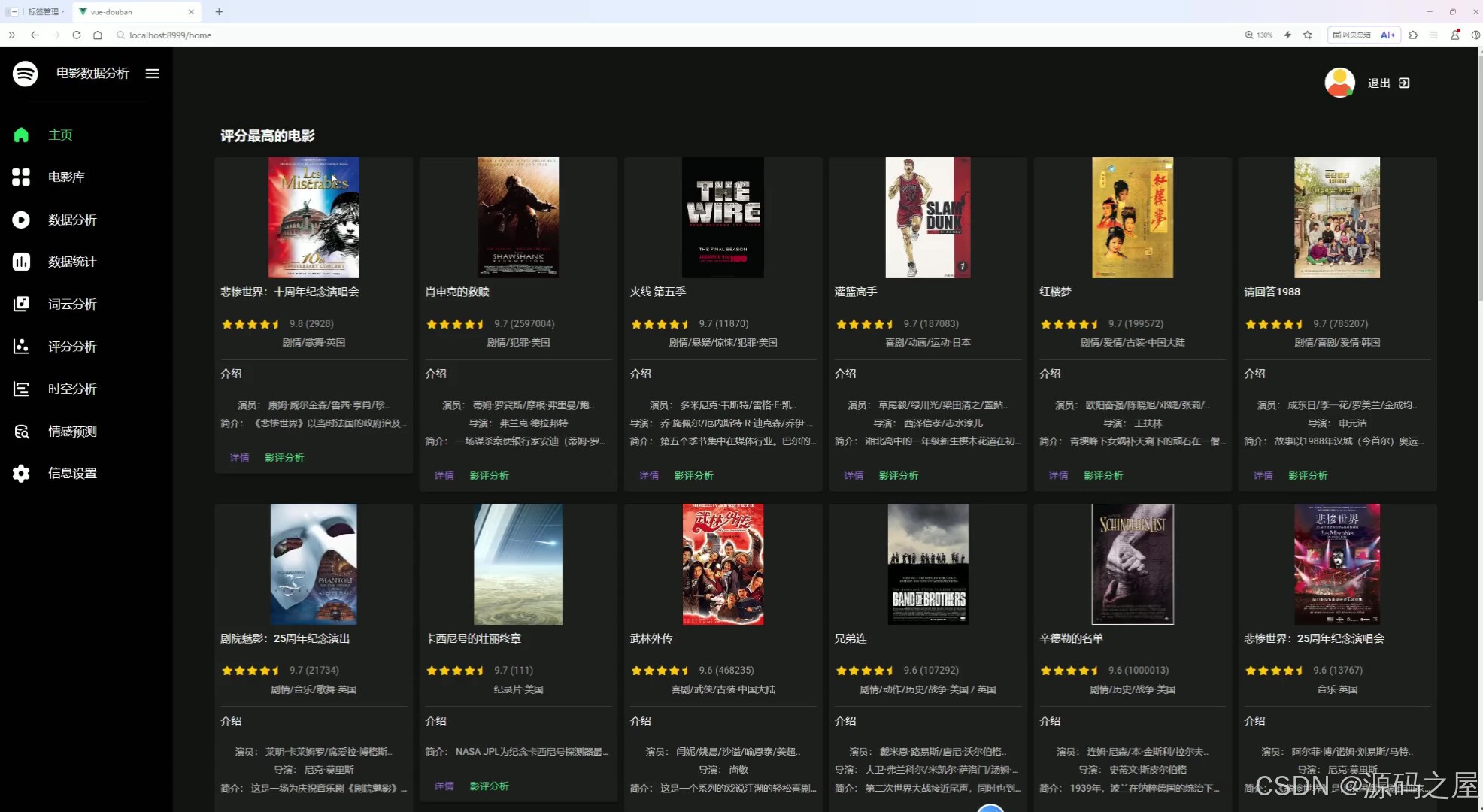Click the 评分分析 scatter chart icon
1483x812 pixels.
[21, 346]
